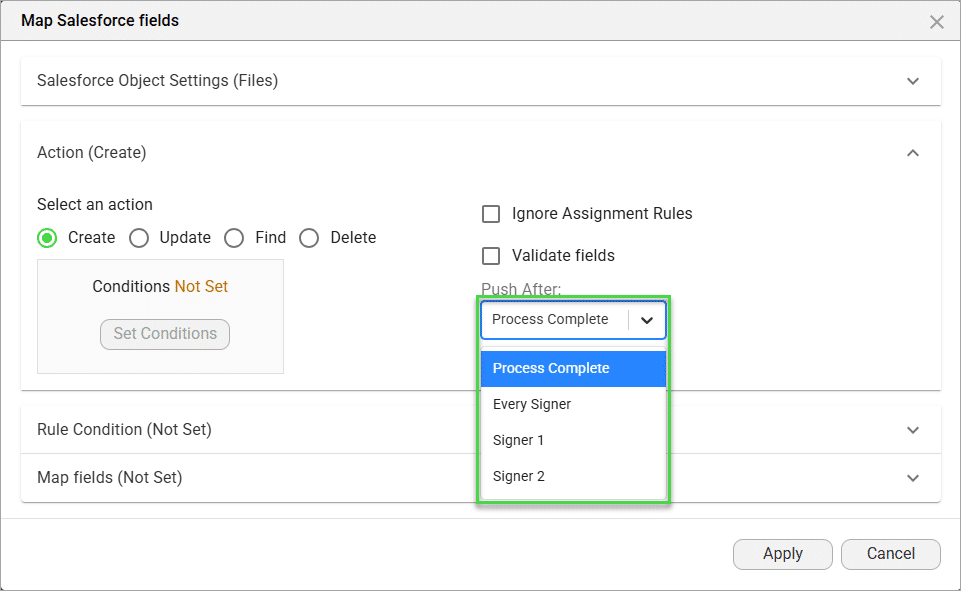Select the Create action
This screenshot has height=591, width=961.
(x=46, y=238)
